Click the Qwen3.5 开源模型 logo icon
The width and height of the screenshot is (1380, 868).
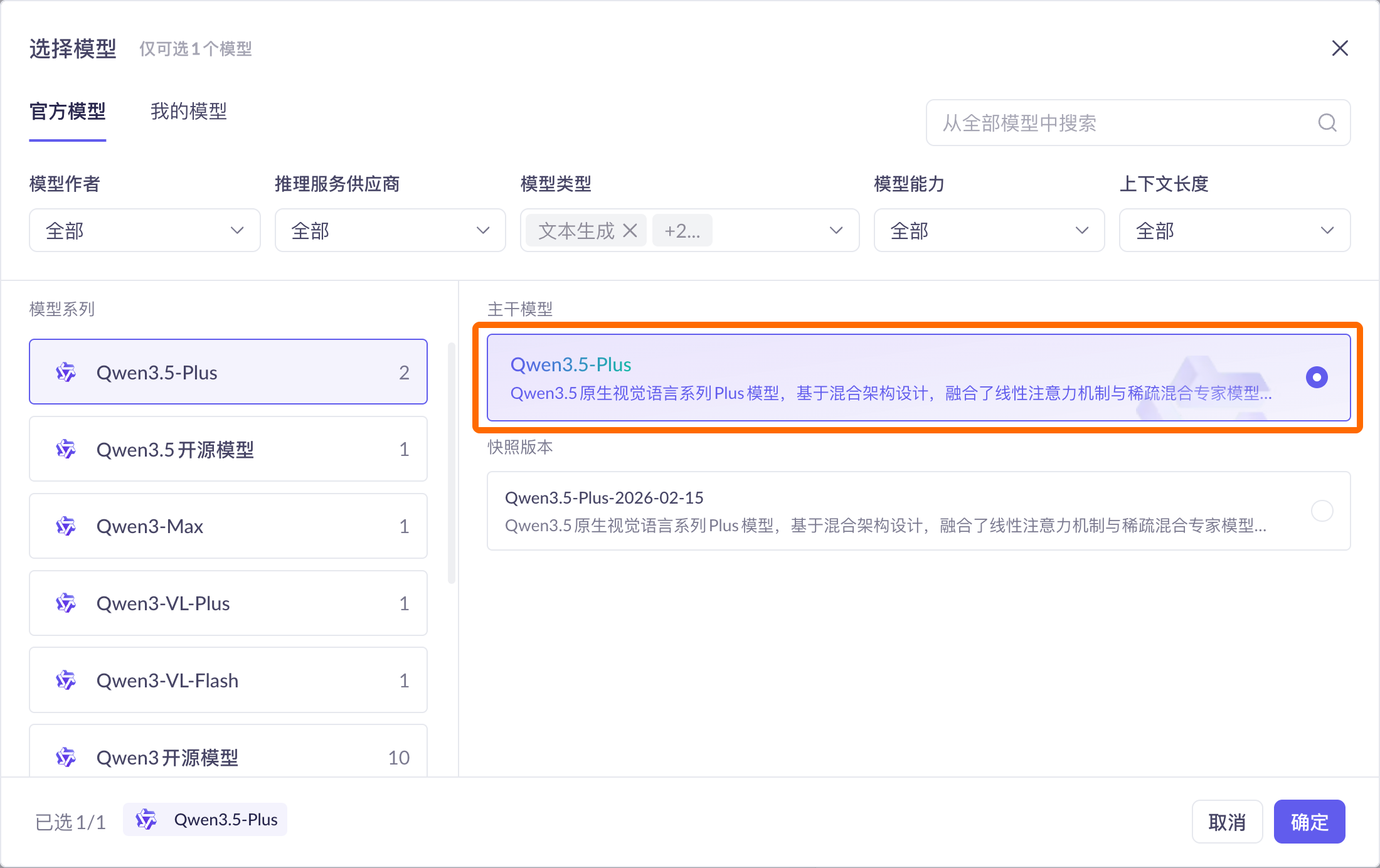tap(66, 449)
